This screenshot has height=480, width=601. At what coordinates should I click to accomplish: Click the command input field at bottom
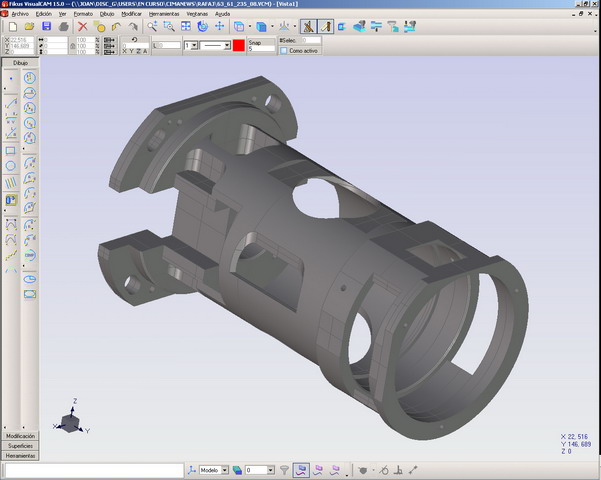pyautogui.click(x=92, y=469)
